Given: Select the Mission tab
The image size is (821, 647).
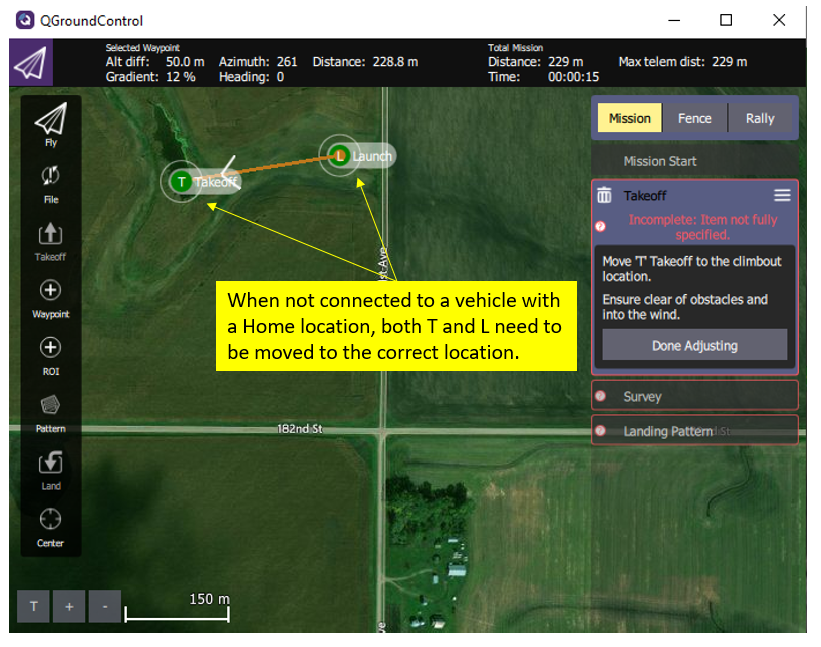Looking at the screenshot, I should (629, 118).
